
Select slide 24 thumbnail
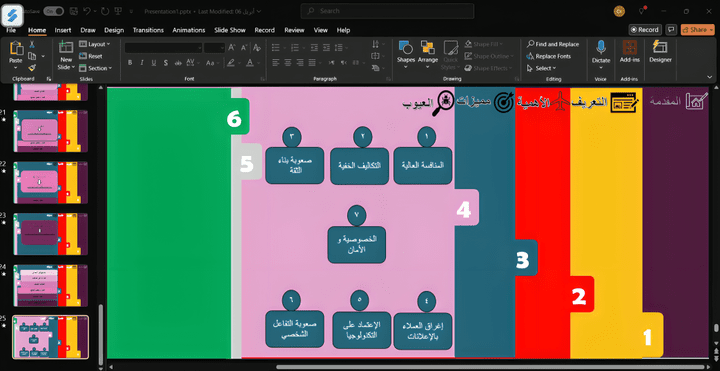pyautogui.click(x=51, y=285)
